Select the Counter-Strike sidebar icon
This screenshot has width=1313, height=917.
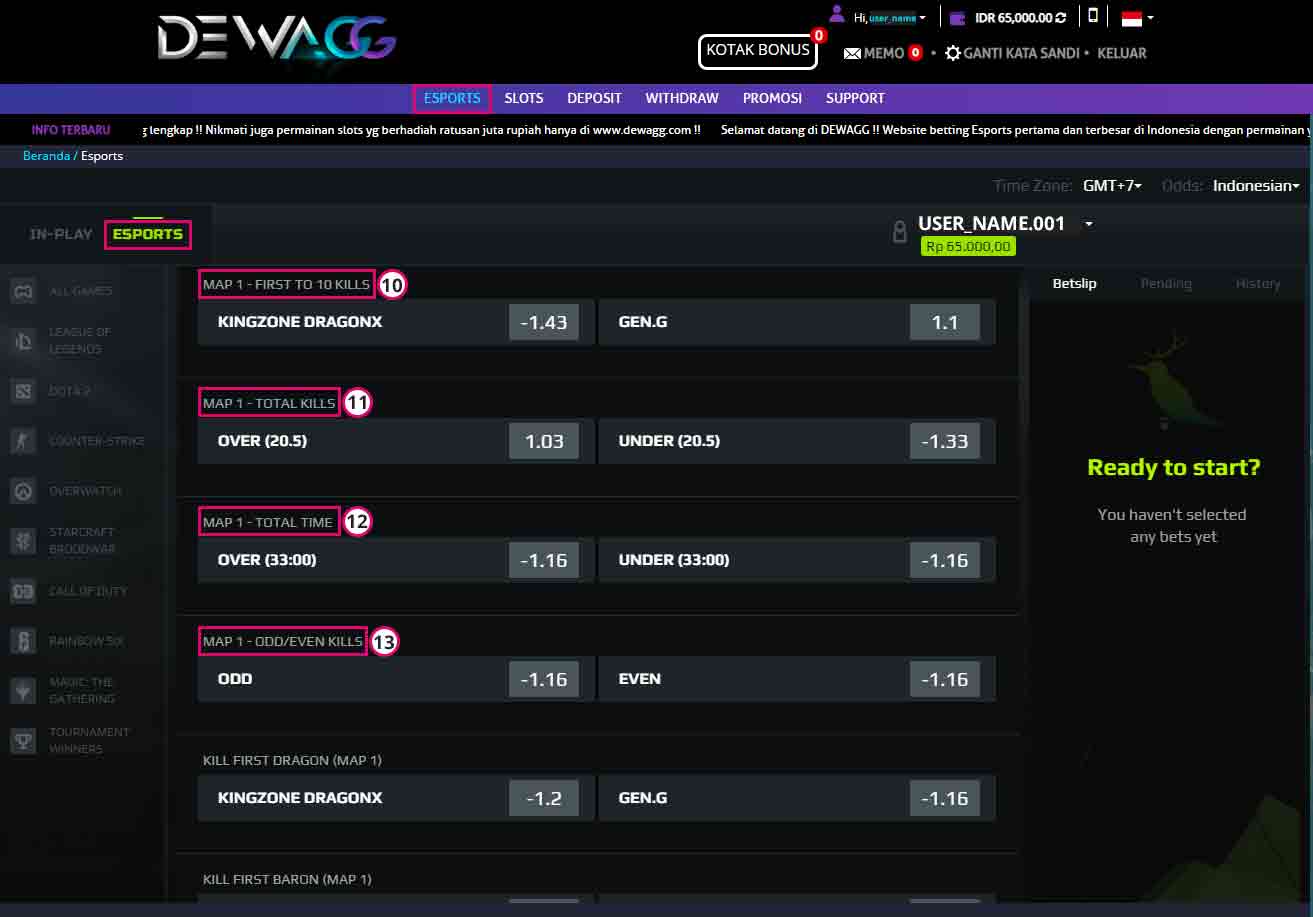tap(23, 441)
